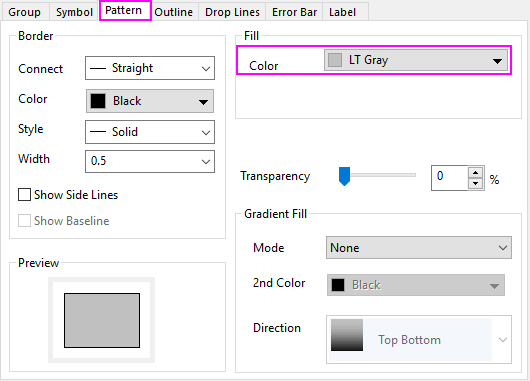
Task: Click the Transparency label
Action: click(275, 176)
